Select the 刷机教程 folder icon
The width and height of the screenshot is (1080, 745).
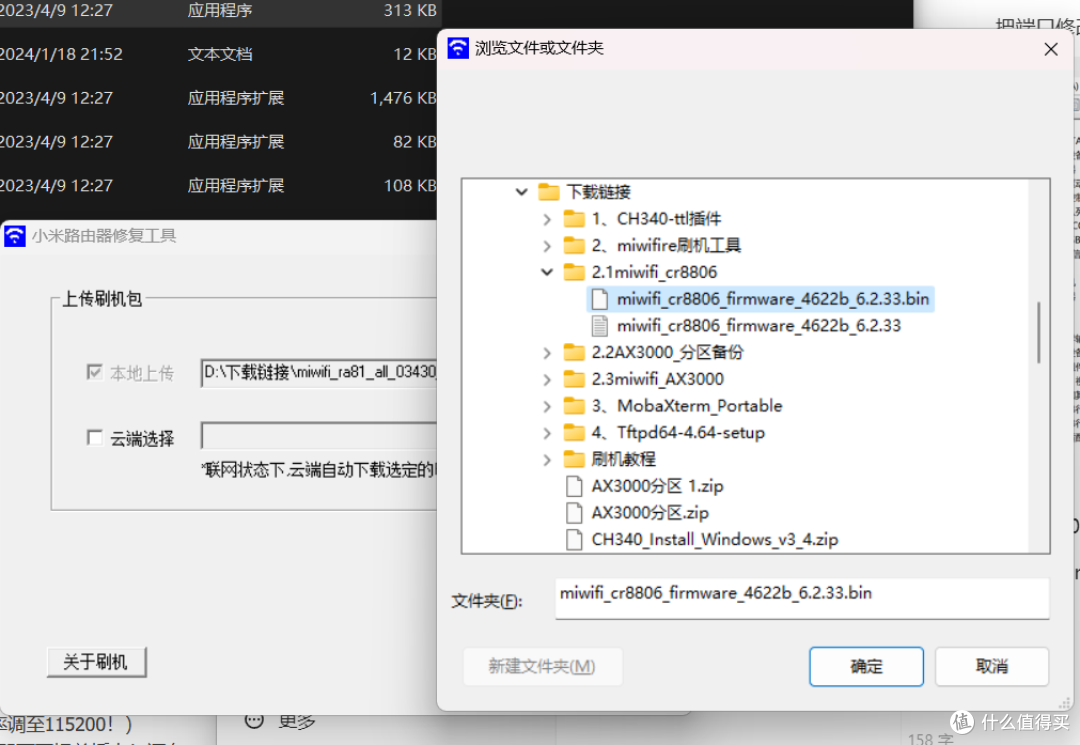[574, 459]
